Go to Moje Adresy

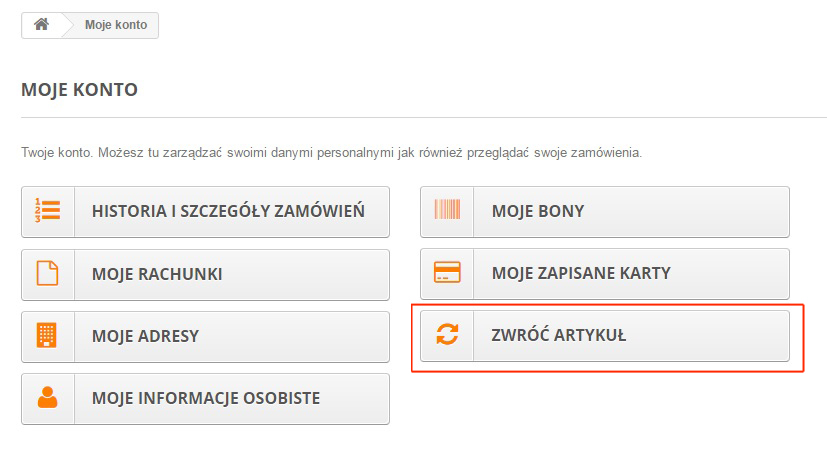click(205, 336)
